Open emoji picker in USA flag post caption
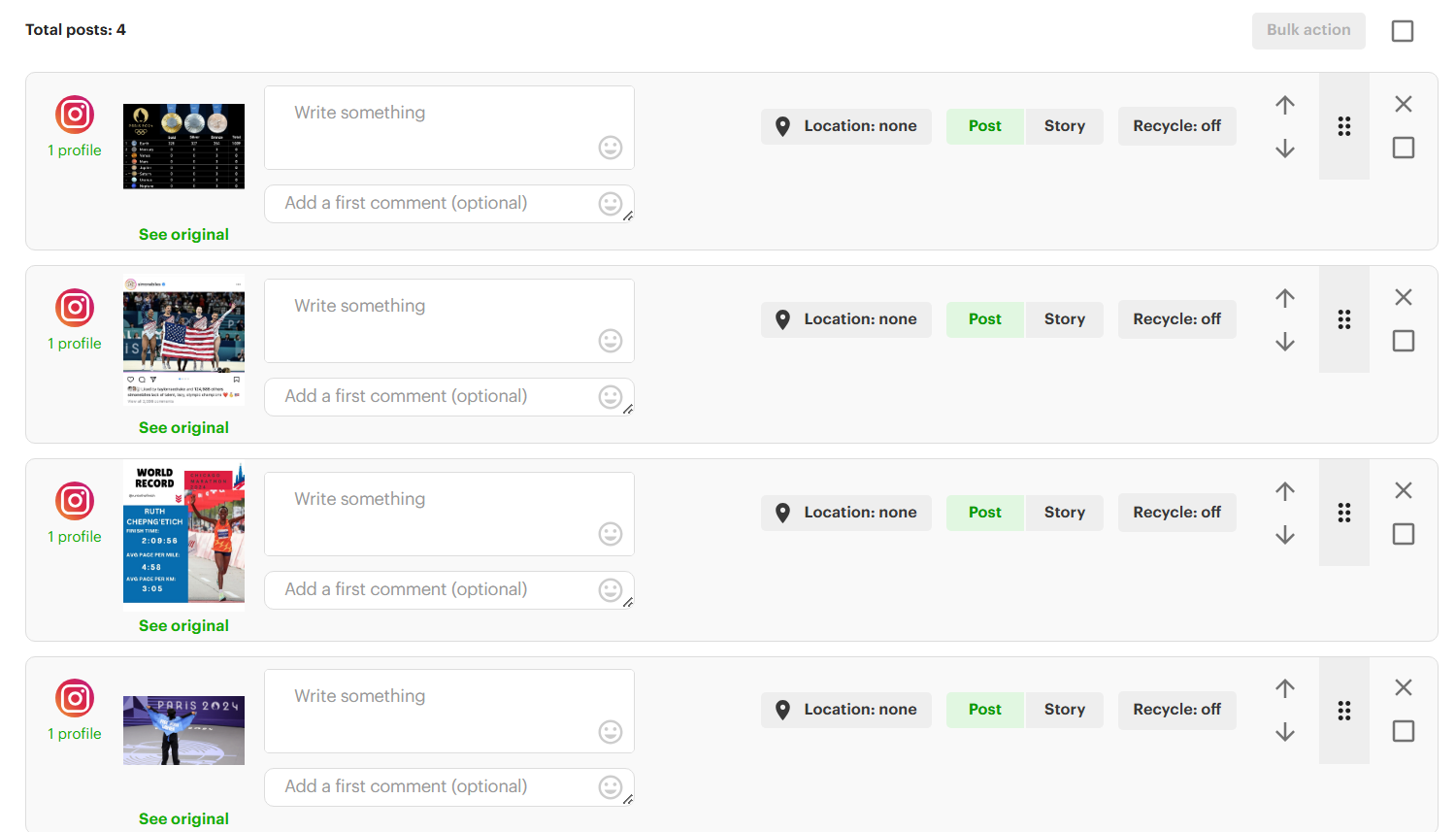1456x832 pixels. pyautogui.click(x=611, y=341)
